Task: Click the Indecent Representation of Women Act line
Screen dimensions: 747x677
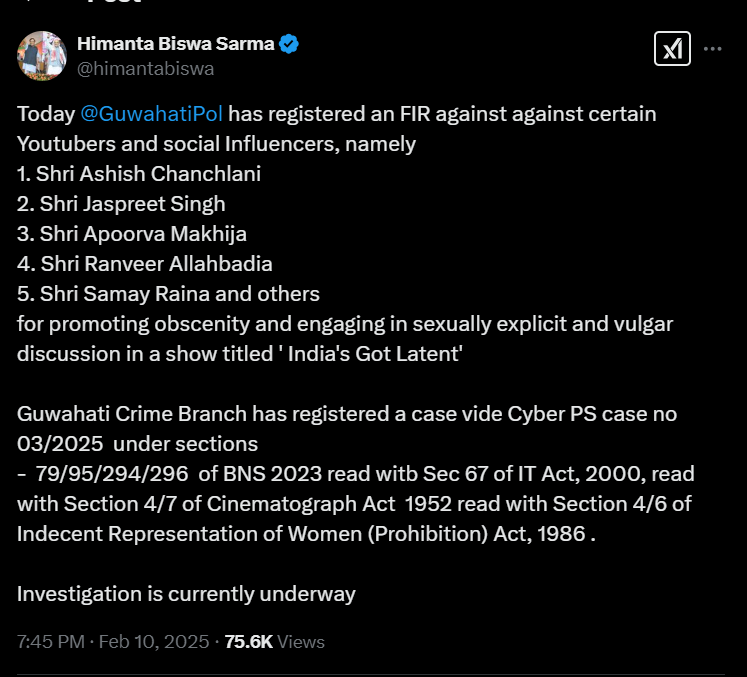Action: click(306, 534)
